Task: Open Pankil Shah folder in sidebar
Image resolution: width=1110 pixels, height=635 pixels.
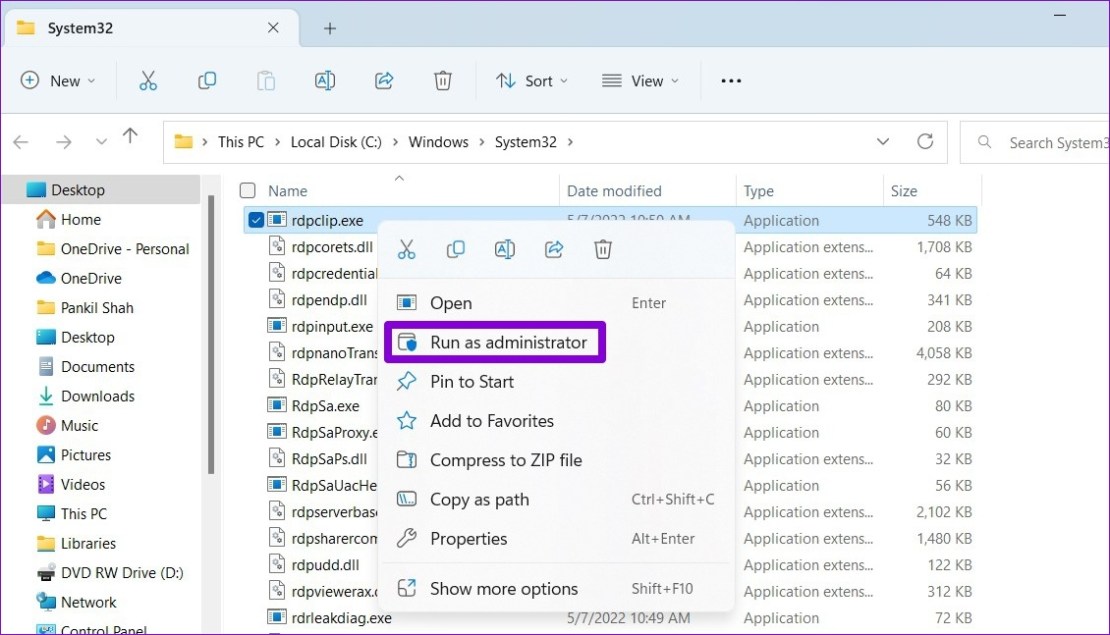Action: click(x=97, y=308)
